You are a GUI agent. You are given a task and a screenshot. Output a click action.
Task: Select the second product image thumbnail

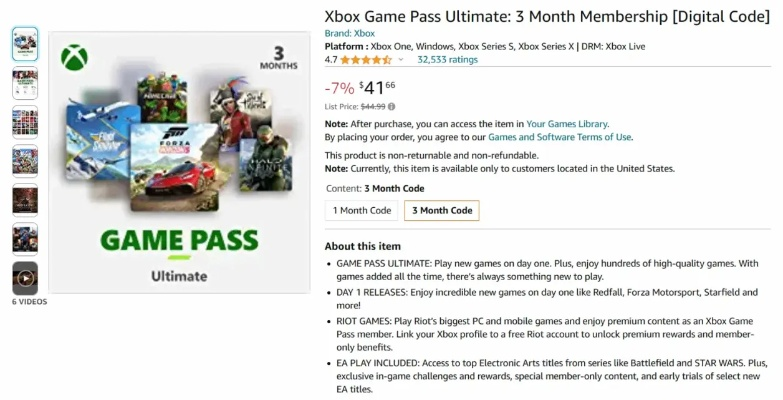pos(25,83)
